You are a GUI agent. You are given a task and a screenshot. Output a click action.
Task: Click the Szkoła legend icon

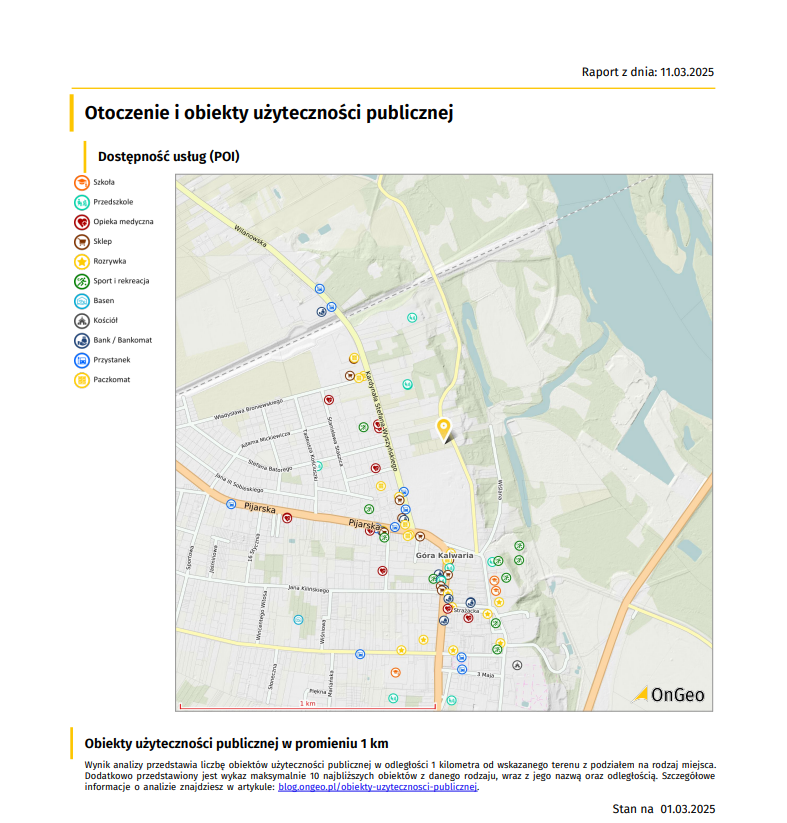(82, 182)
